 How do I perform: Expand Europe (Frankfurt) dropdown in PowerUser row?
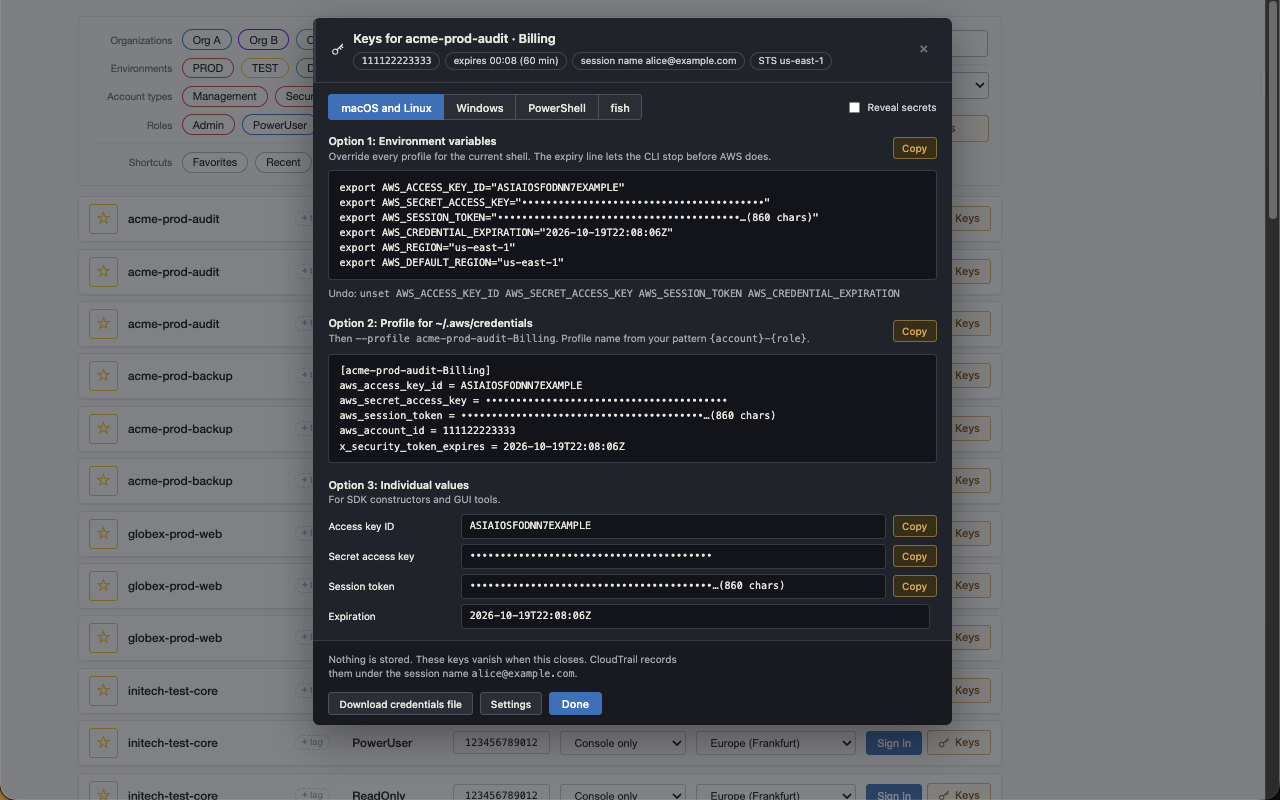point(776,743)
